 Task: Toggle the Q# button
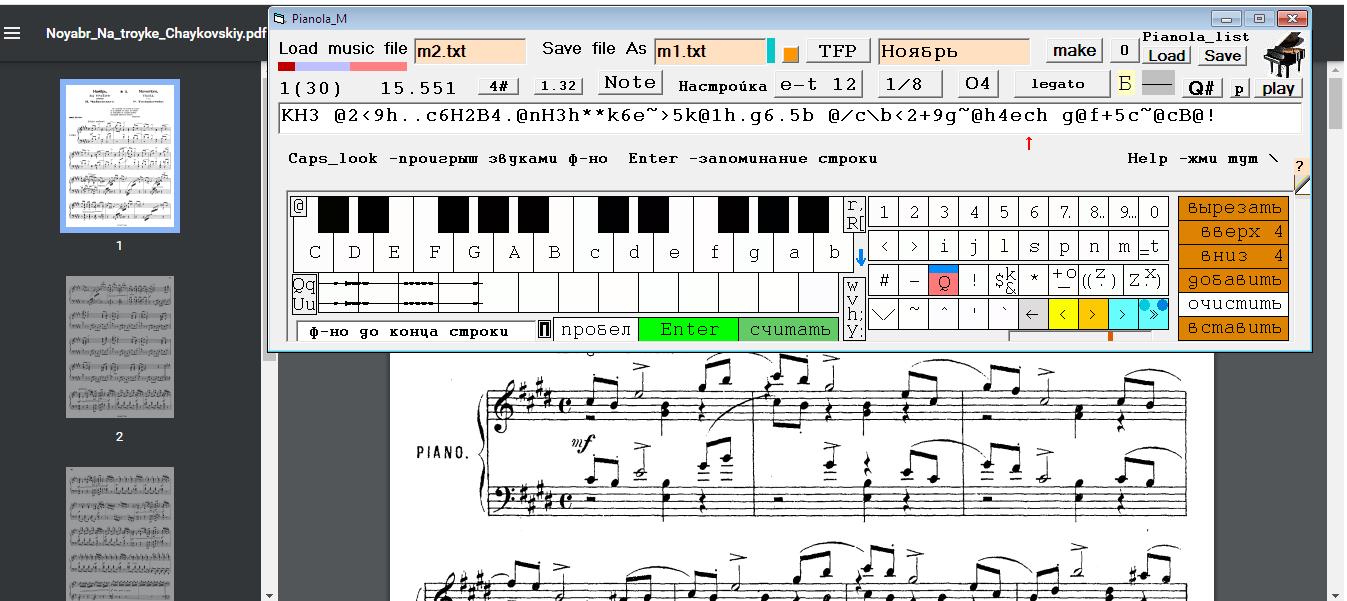(1203, 88)
